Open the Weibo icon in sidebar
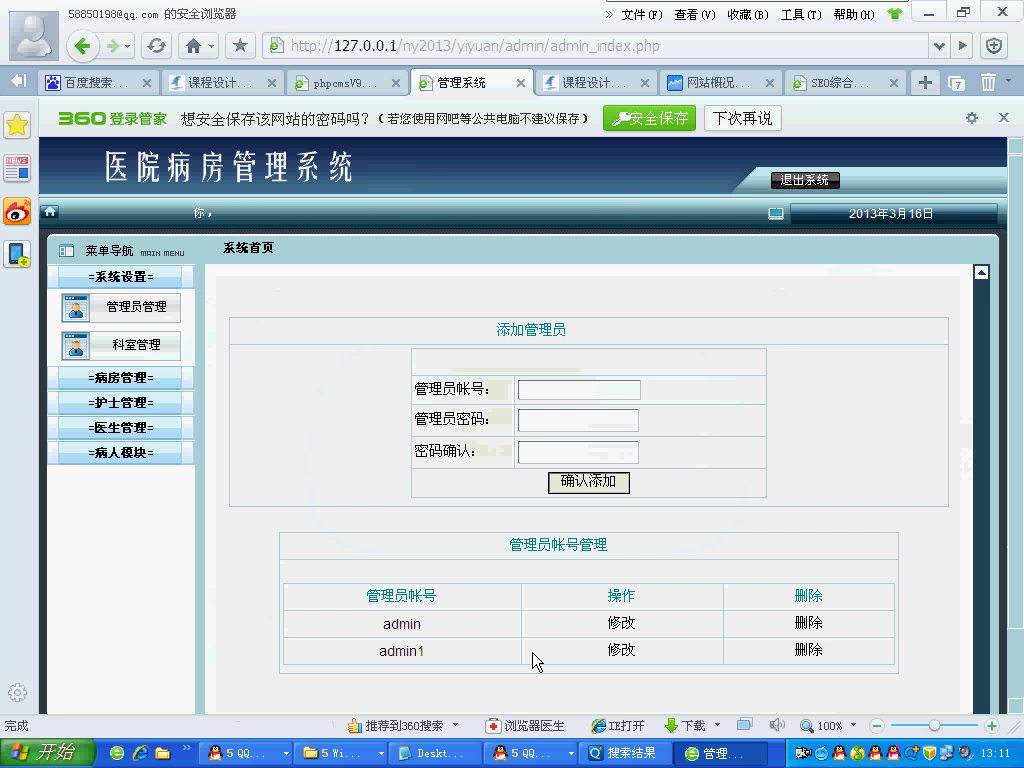Image resolution: width=1024 pixels, height=768 pixels. pos(17,212)
